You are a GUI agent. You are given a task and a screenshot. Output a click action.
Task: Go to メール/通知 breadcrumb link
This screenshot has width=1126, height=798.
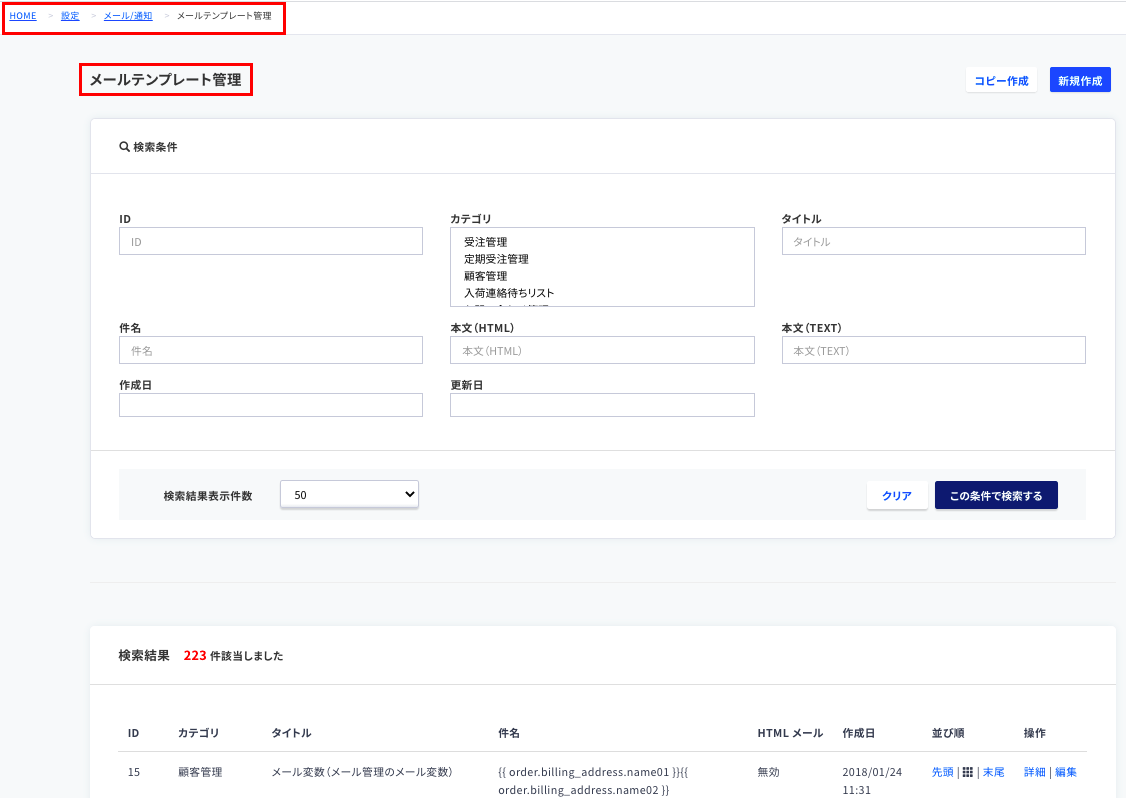tap(128, 16)
